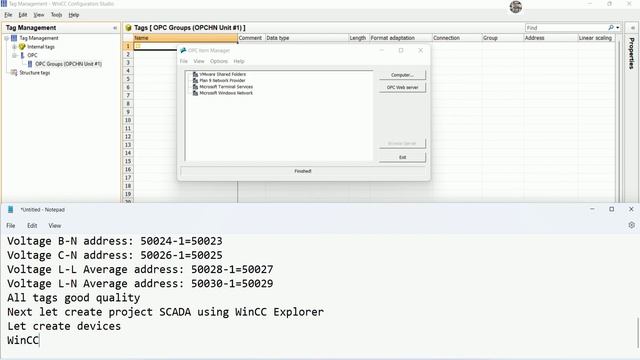Click inside the Find input field

[x=566, y=28]
